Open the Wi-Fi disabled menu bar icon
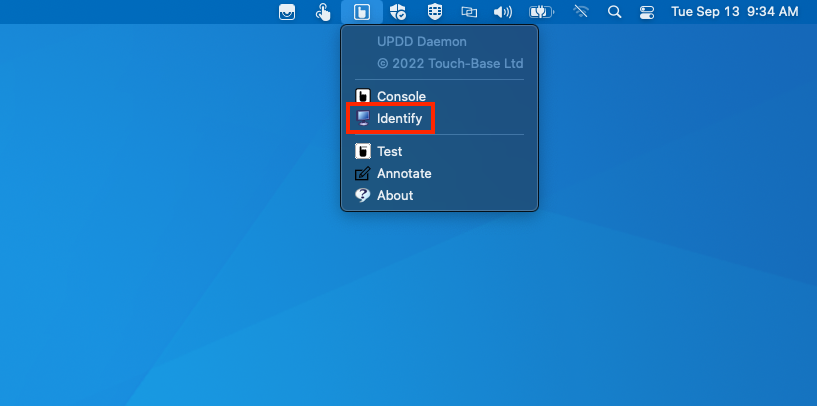817x406 pixels. tap(580, 12)
